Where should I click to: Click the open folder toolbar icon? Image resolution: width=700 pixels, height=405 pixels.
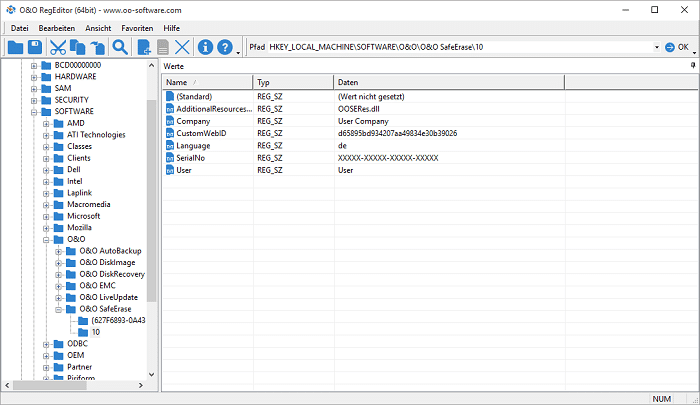(15, 47)
